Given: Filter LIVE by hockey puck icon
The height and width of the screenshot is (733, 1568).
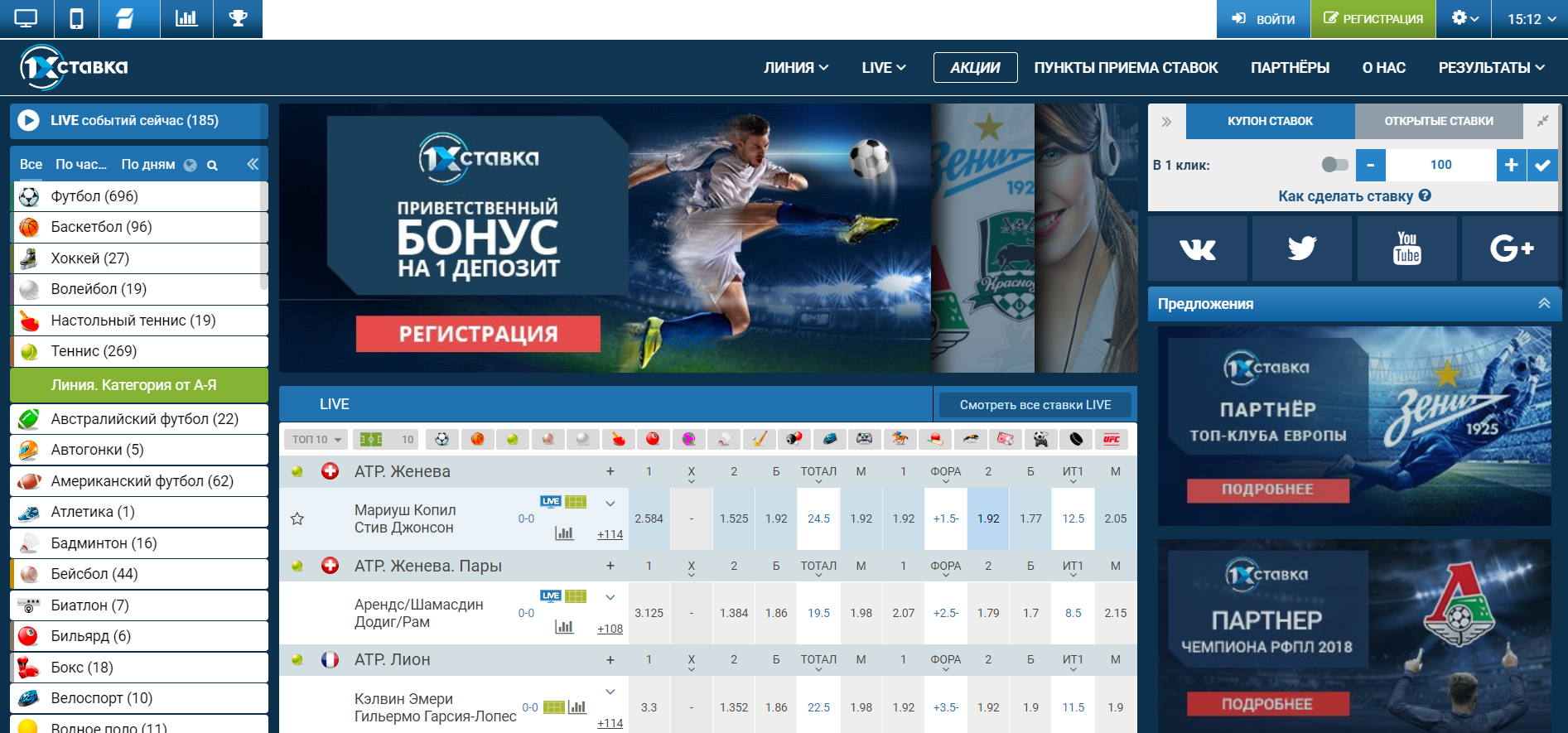Looking at the screenshot, I should [1075, 439].
